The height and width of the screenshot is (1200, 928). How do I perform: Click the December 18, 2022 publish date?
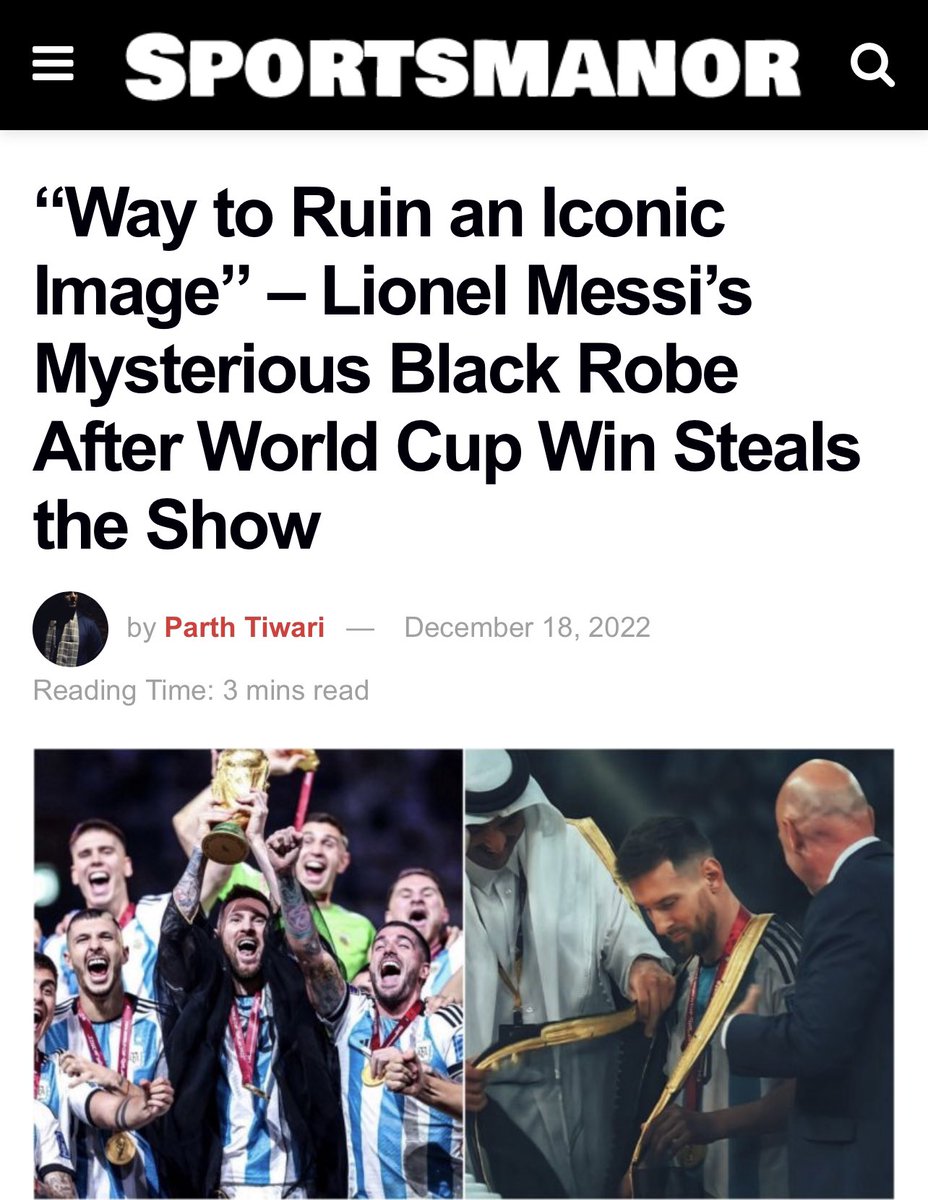(x=527, y=628)
